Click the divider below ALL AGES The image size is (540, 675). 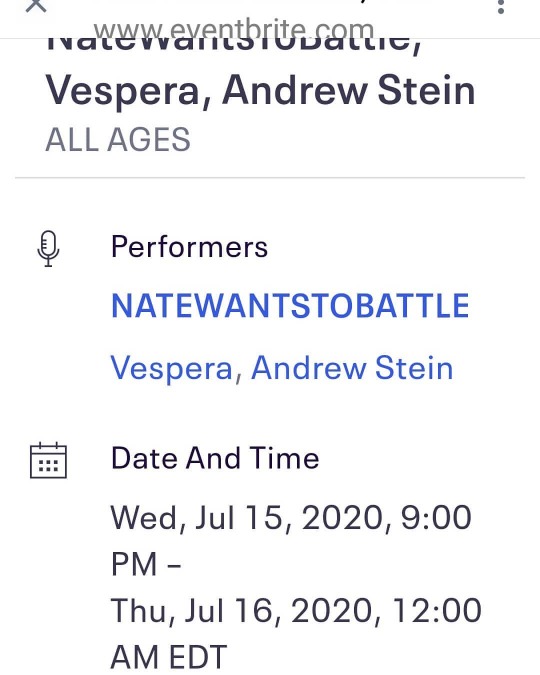270,177
